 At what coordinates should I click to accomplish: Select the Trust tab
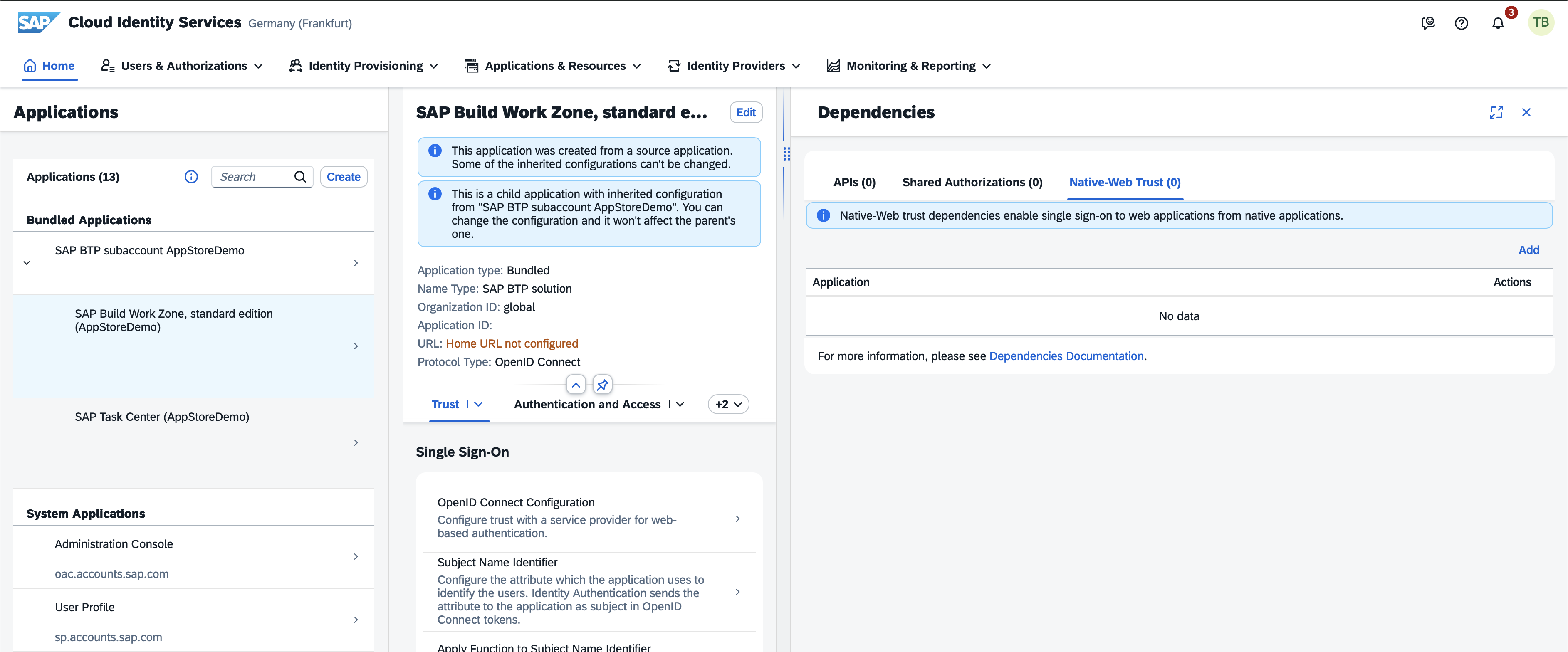pos(445,404)
